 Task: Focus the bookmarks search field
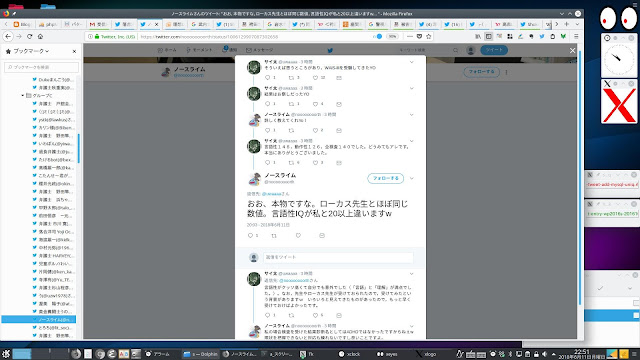coord(41,67)
